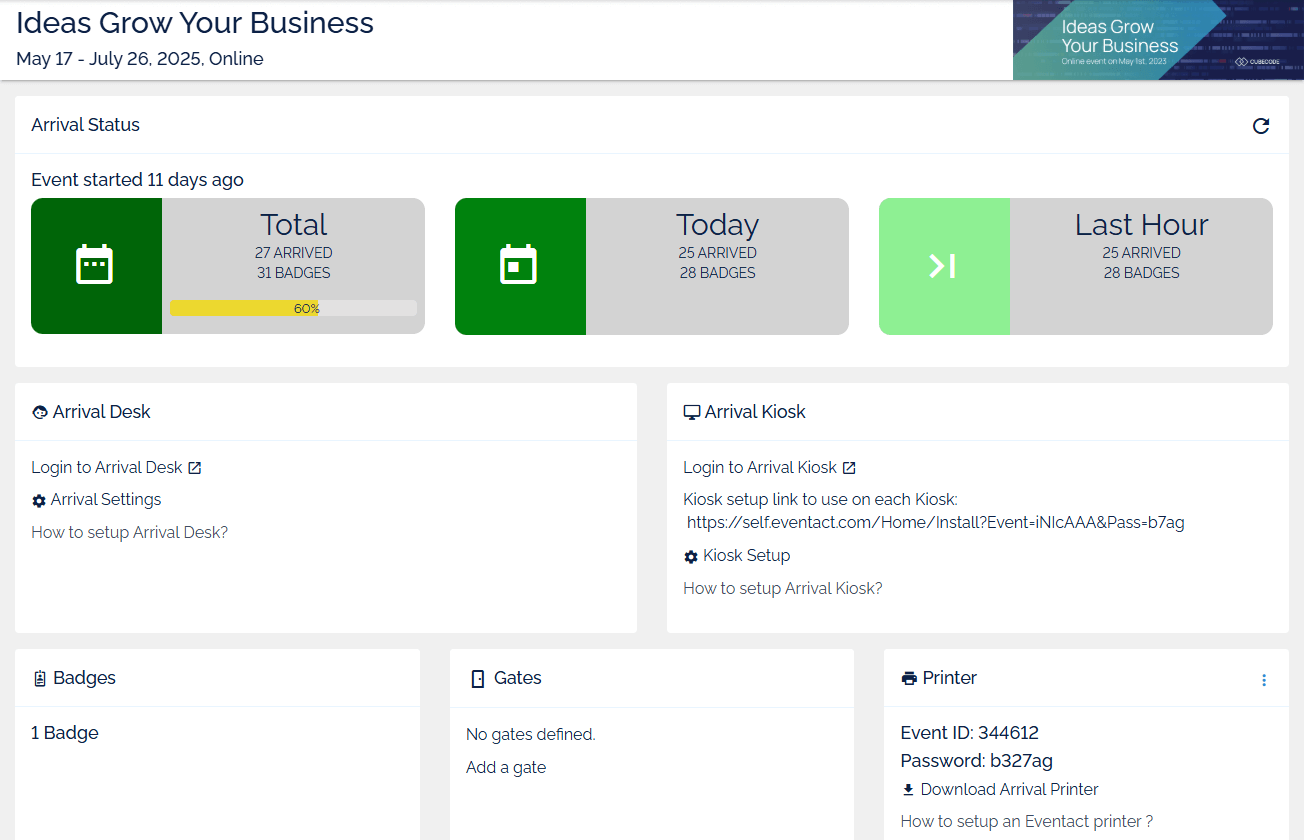
Task: Select Add a gate
Action: (x=505, y=767)
